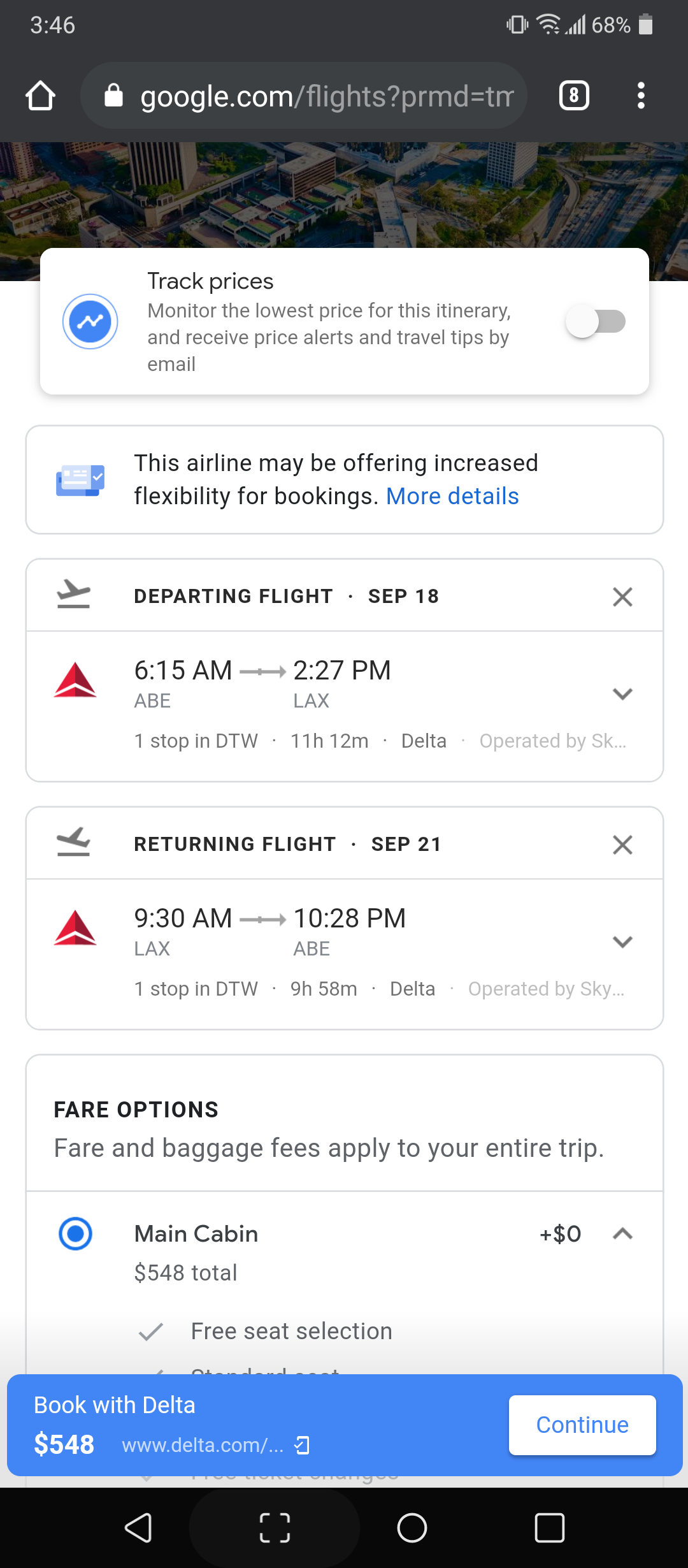The image size is (688, 1568).
Task: Tap the Delta logo on the departing flight
Action: pyautogui.click(x=75, y=680)
